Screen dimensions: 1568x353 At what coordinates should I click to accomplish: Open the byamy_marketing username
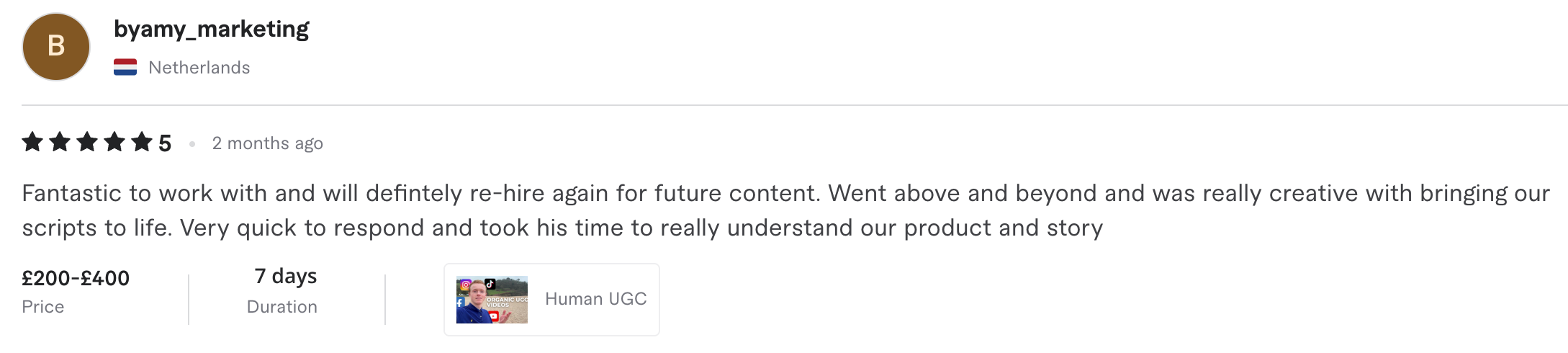coord(211,29)
